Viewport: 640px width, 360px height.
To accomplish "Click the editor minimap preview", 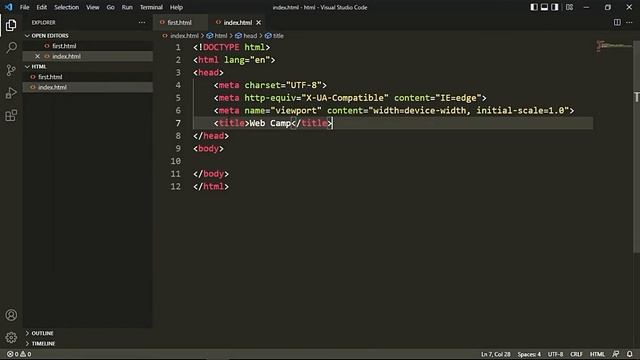I will tap(613, 46).
